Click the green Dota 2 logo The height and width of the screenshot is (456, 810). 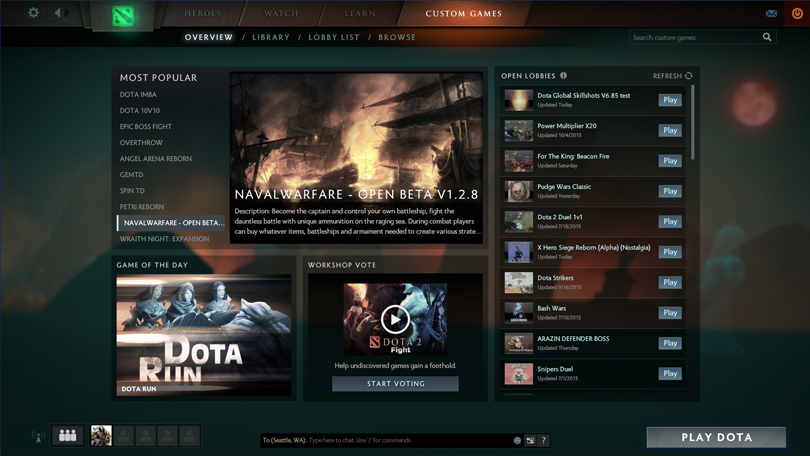123,15
